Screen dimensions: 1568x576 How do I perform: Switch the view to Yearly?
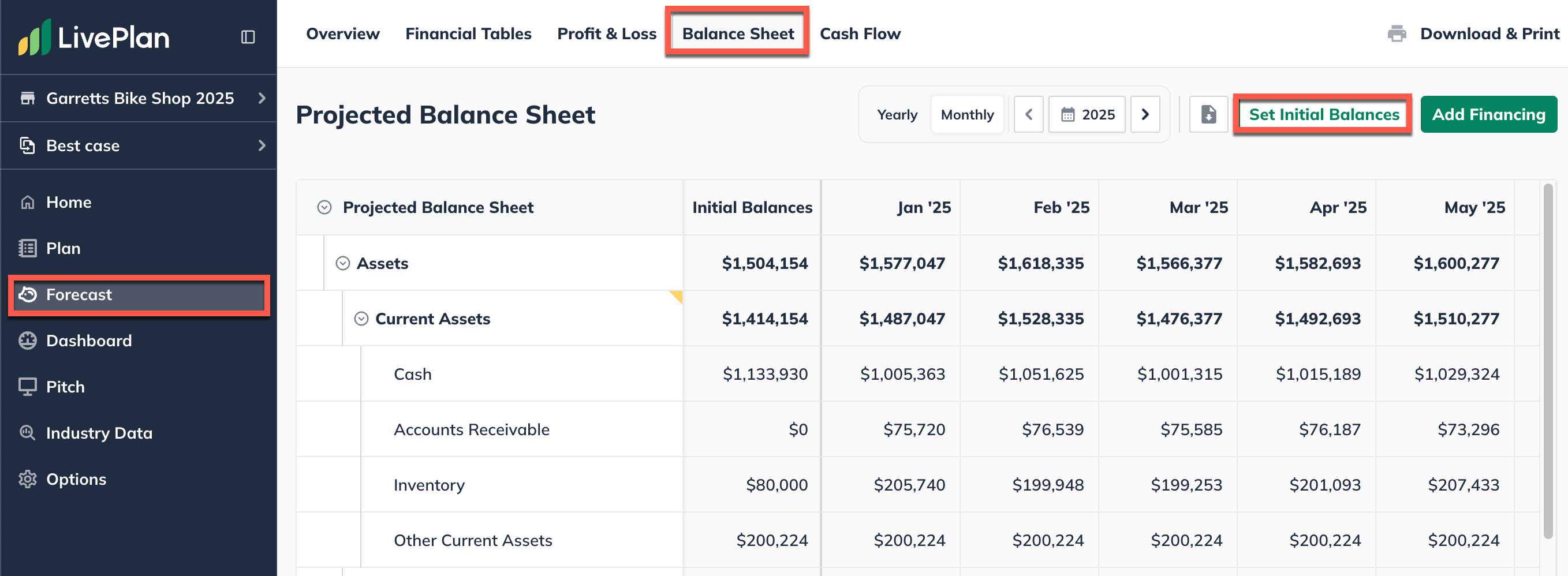[x=897, y=114]
